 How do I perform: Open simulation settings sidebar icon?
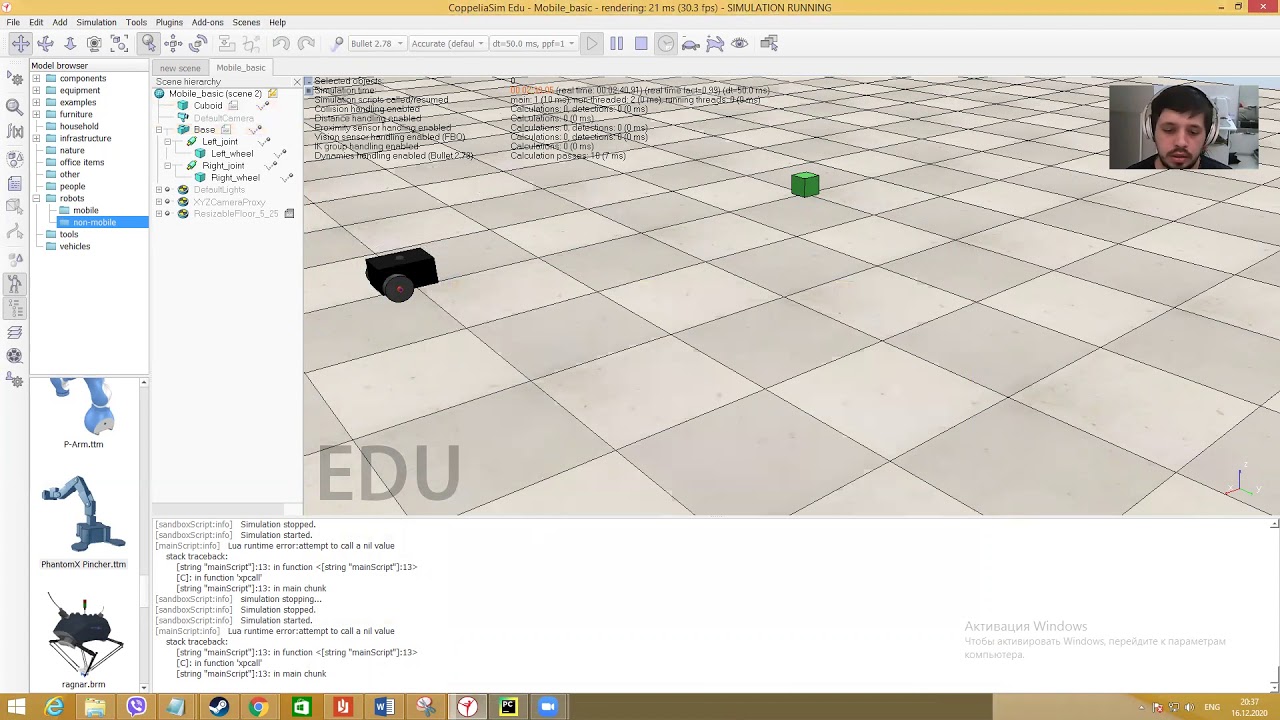coord(15,78)
